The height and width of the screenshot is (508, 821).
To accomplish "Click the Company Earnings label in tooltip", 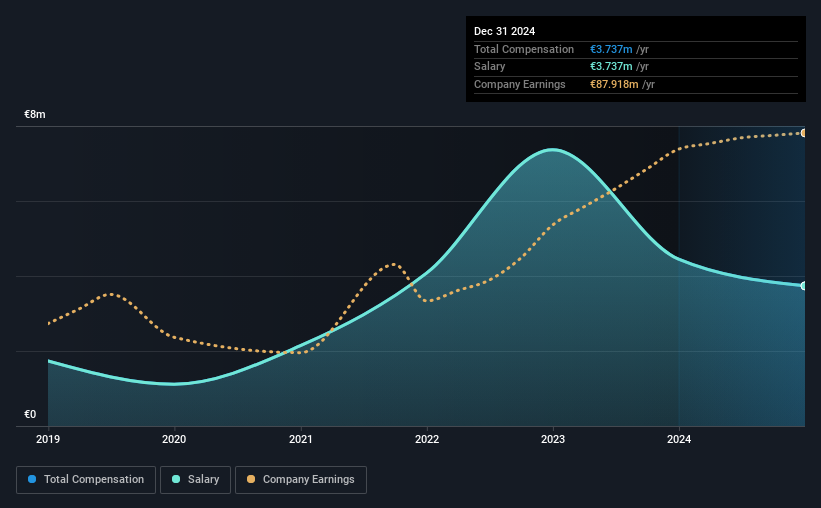I will 519,84.
